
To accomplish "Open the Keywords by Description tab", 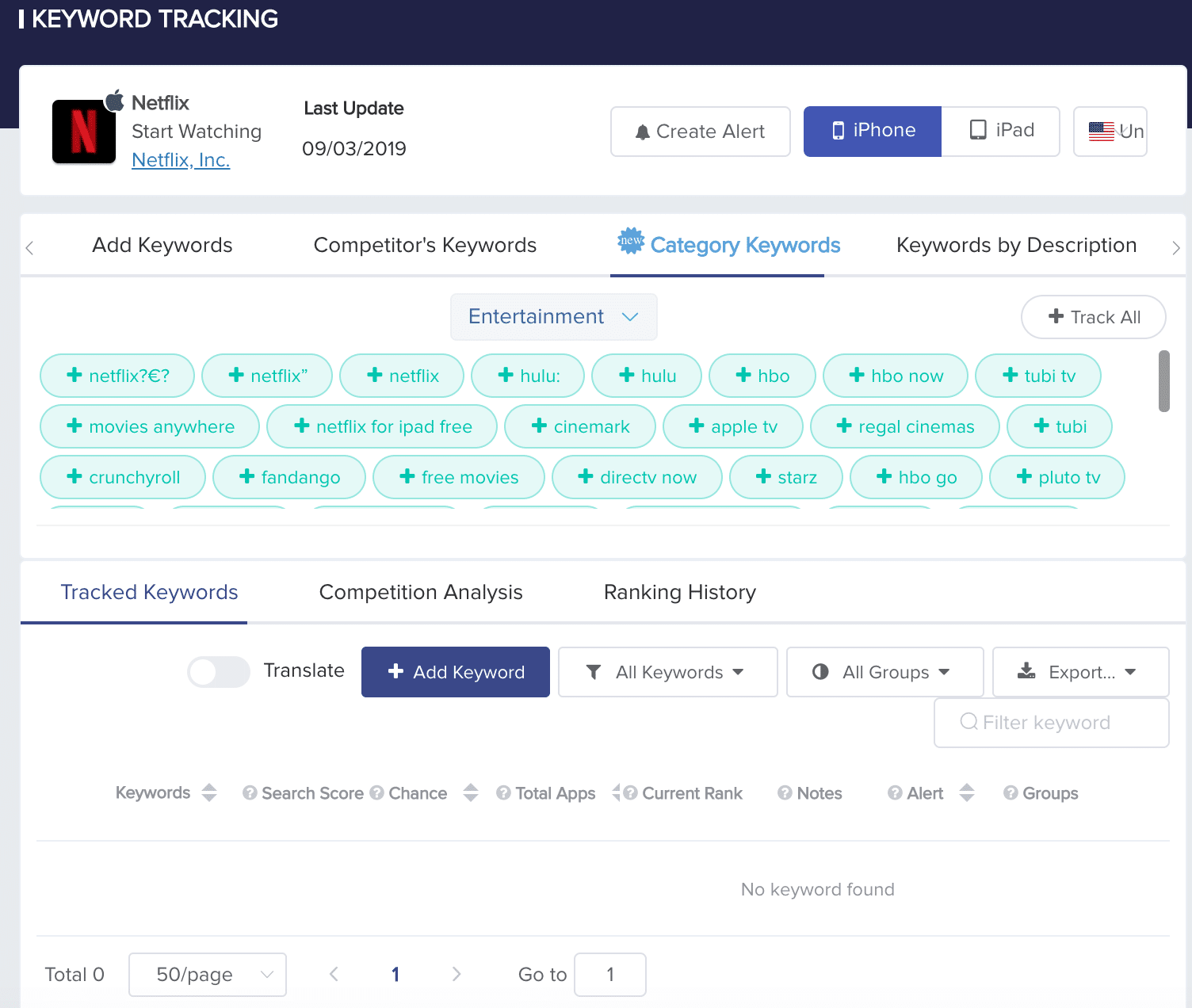I will [x=1017, y=246].
